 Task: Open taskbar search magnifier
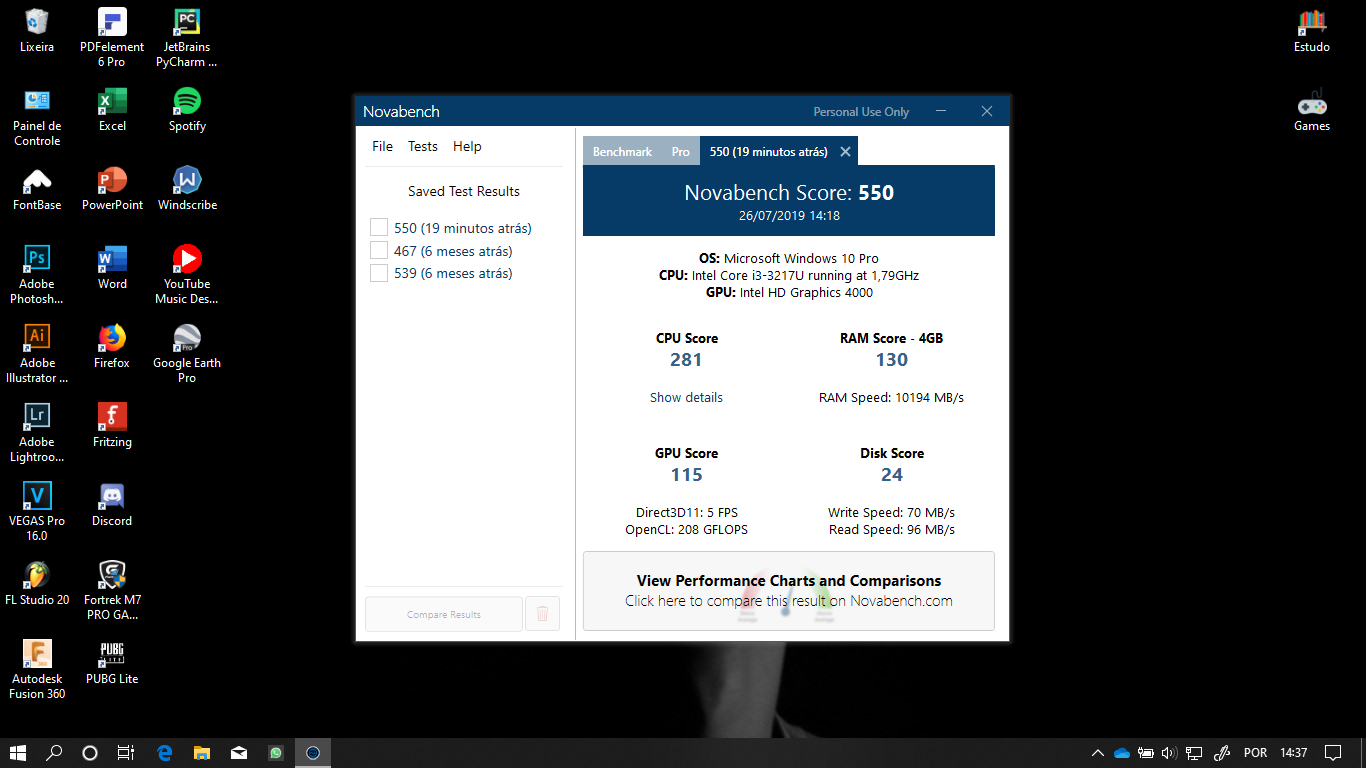click(54, 753)
